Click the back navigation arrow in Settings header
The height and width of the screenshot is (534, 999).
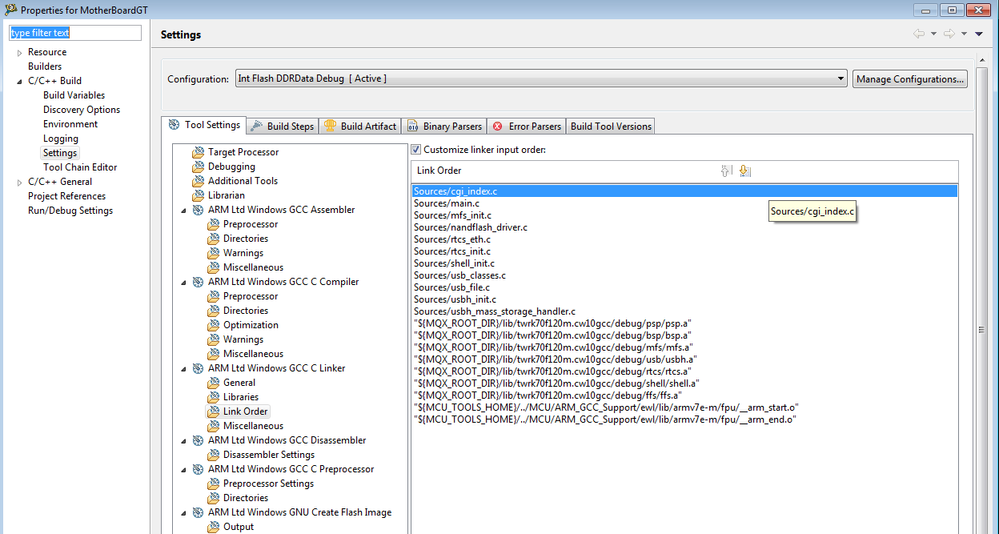tap(919, 34)
